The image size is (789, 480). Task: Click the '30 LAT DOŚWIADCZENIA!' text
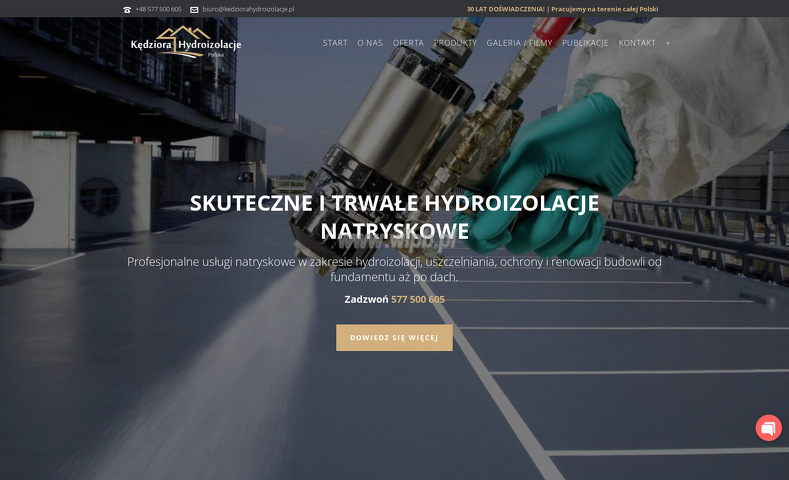coord(506,9)
